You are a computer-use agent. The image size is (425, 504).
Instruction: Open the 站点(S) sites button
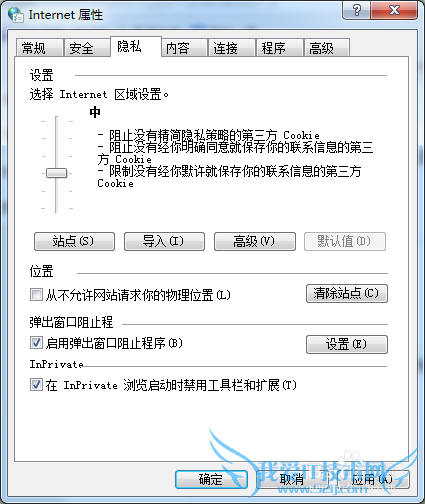(74, 241)
